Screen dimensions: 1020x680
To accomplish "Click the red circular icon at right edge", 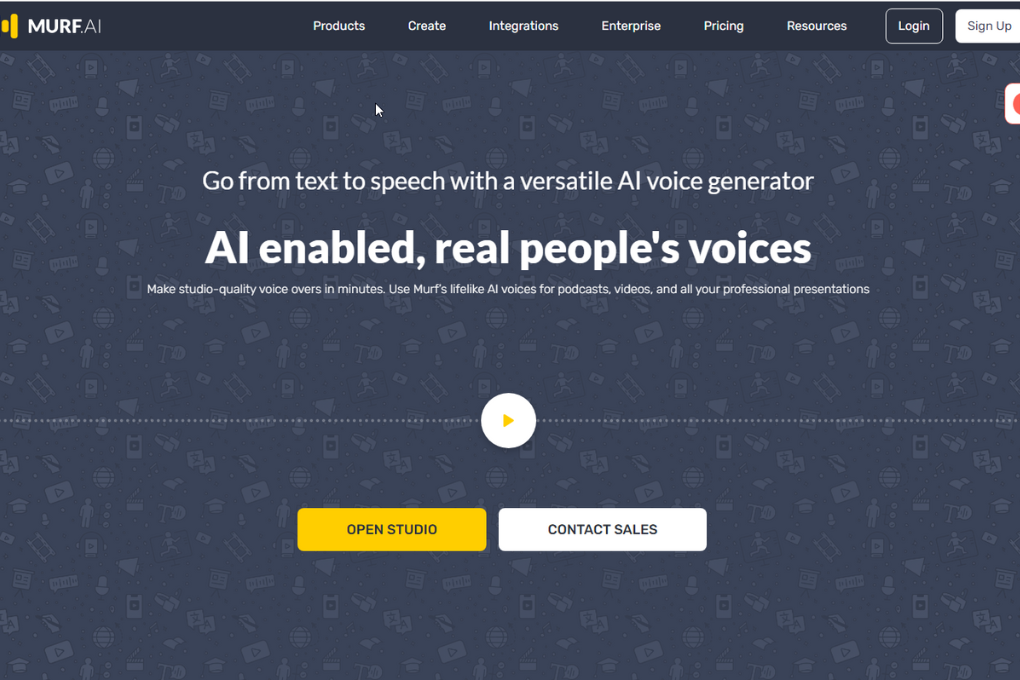I will [1014, 104].
